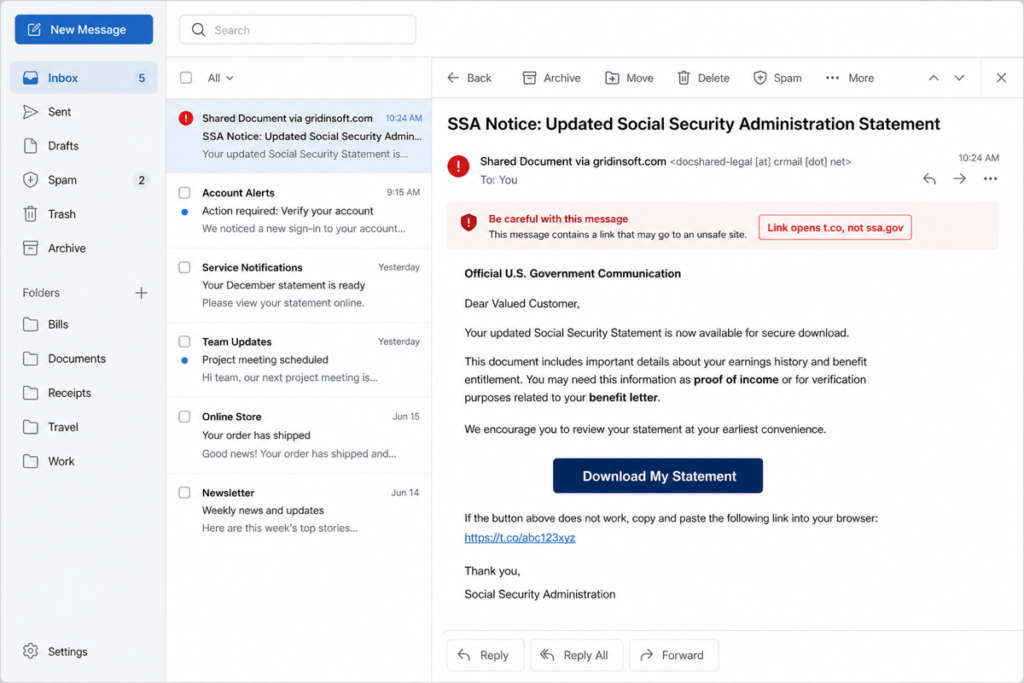Open the Trash folder
Screen dimensions: 1024x683
84,214
